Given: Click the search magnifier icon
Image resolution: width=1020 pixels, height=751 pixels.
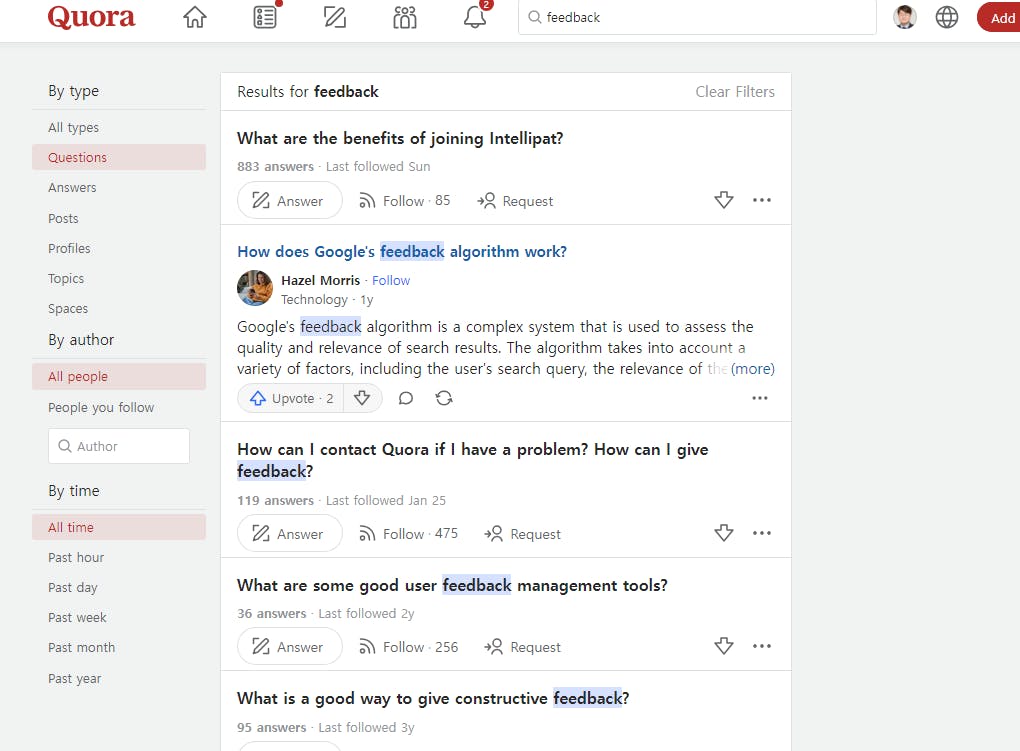Looking at the screenshot, I should pos(534,17).
